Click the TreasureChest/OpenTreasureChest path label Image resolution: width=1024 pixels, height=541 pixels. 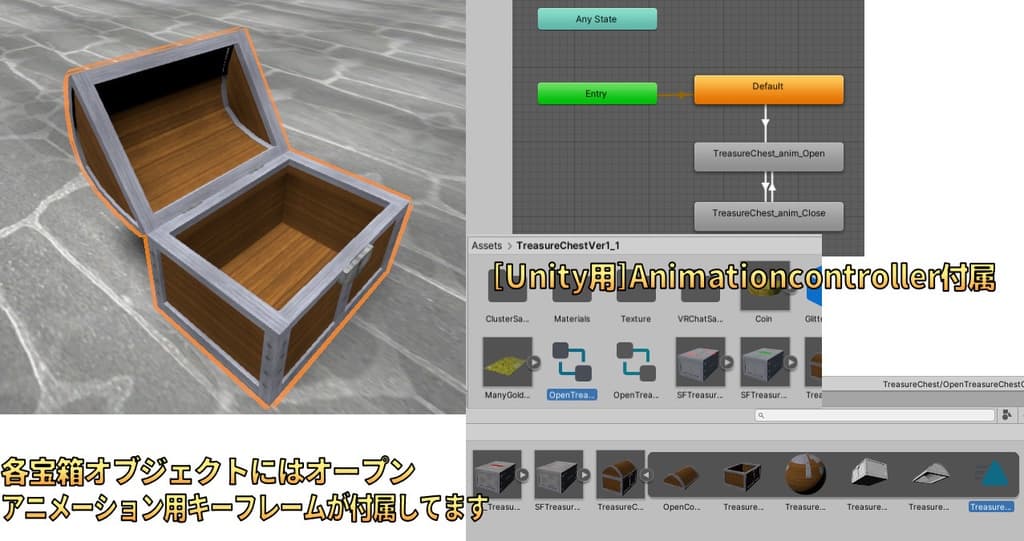953,384
